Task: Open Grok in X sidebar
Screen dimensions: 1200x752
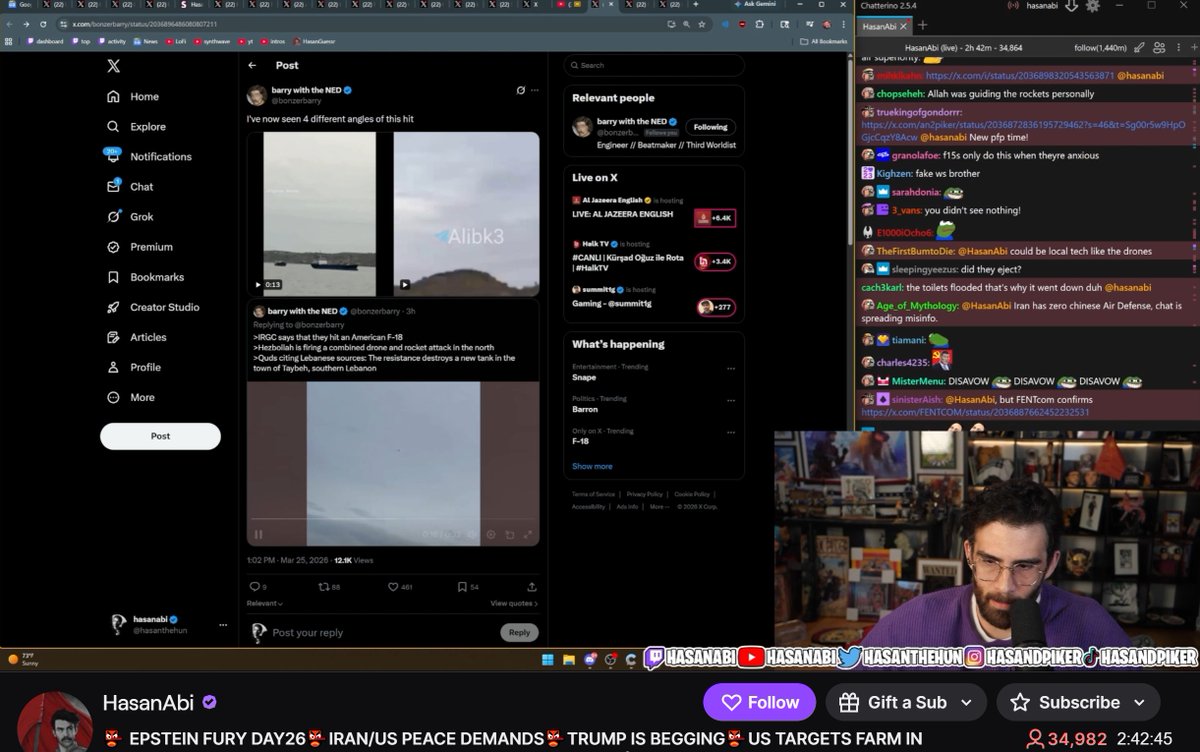Action: (x=130, y=217)
